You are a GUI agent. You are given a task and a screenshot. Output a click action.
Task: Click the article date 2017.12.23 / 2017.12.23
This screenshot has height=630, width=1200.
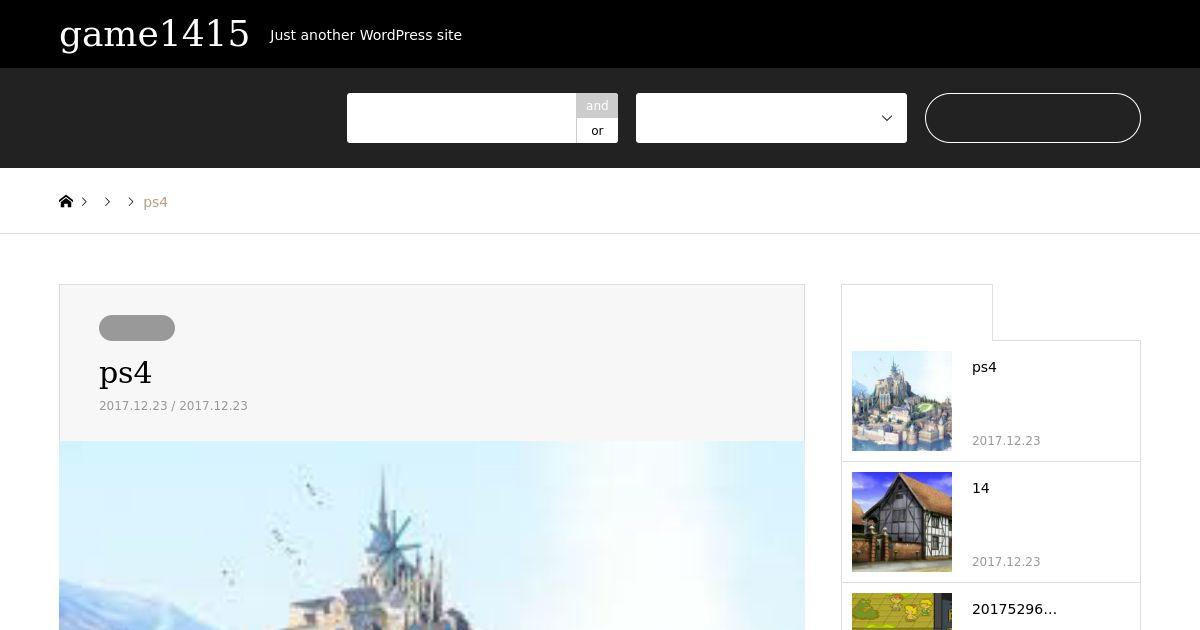[173, 406]
